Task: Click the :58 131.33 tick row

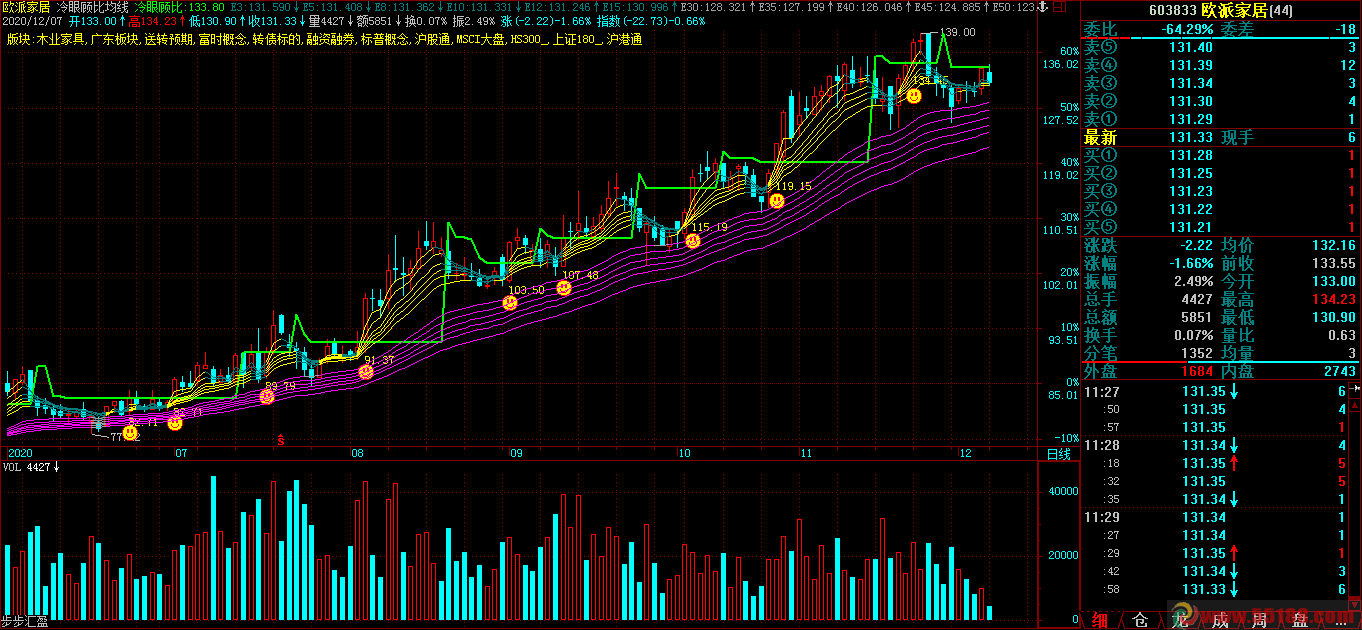Action: point(1216,589)
